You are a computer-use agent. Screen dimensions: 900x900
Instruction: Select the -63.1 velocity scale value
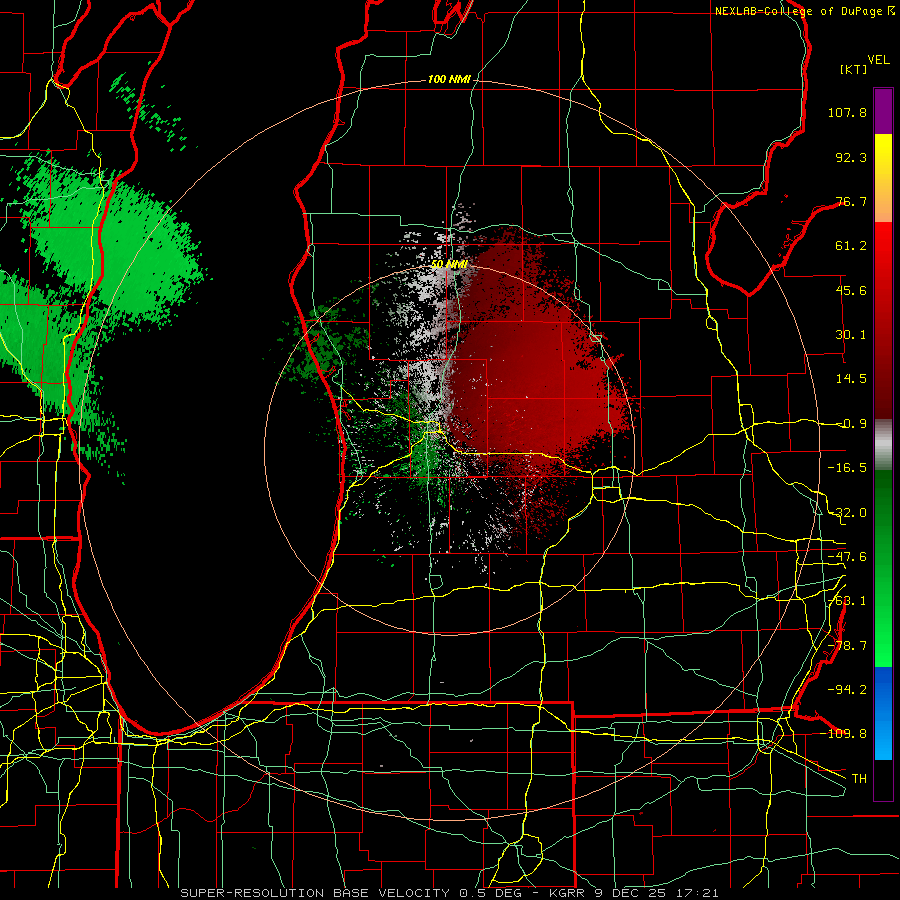click(847, 601)
